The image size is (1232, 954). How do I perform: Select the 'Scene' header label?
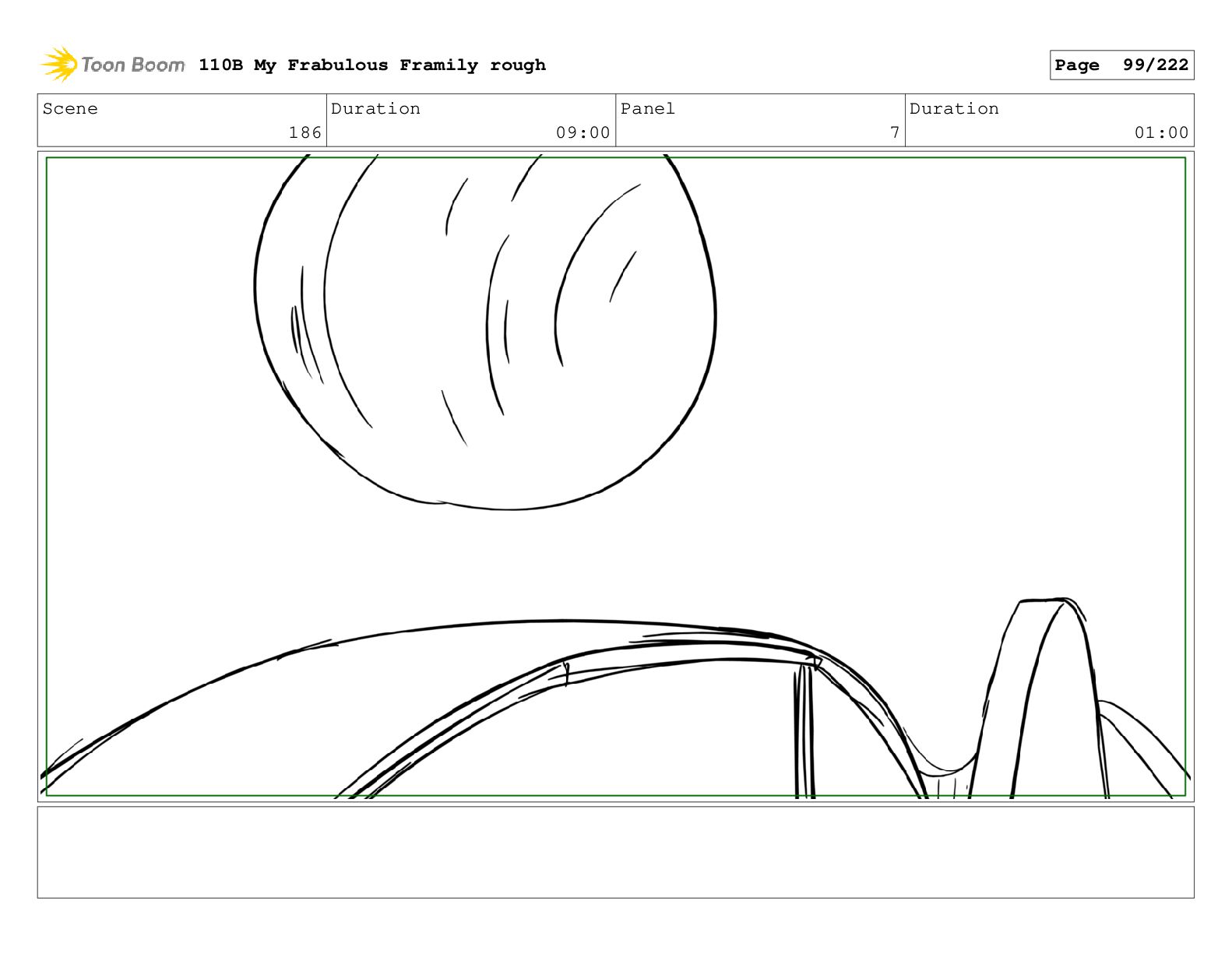(x=71, y=109)
